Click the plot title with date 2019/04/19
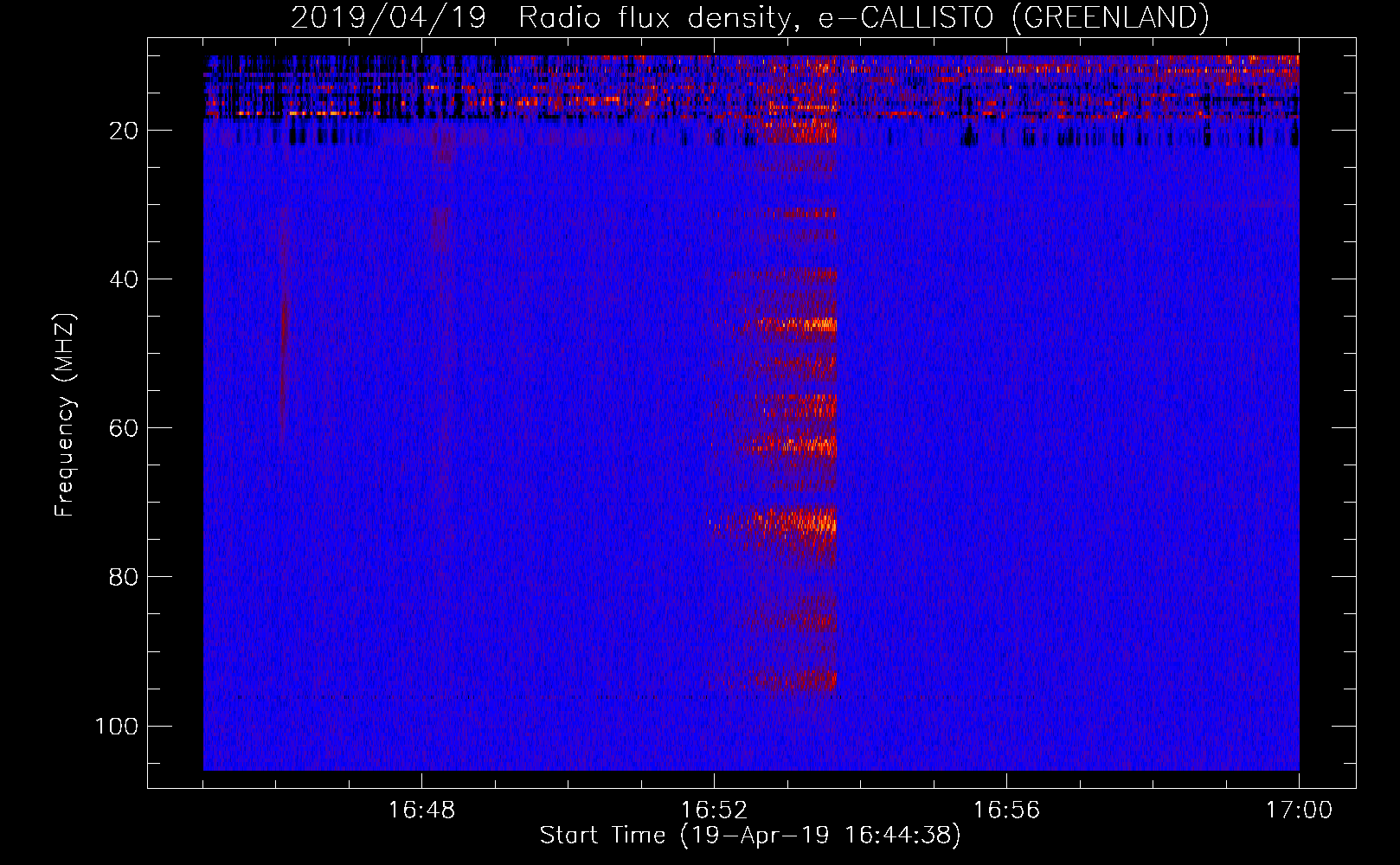Screen dimensions: 1400x865 click(x=750, y=17)
